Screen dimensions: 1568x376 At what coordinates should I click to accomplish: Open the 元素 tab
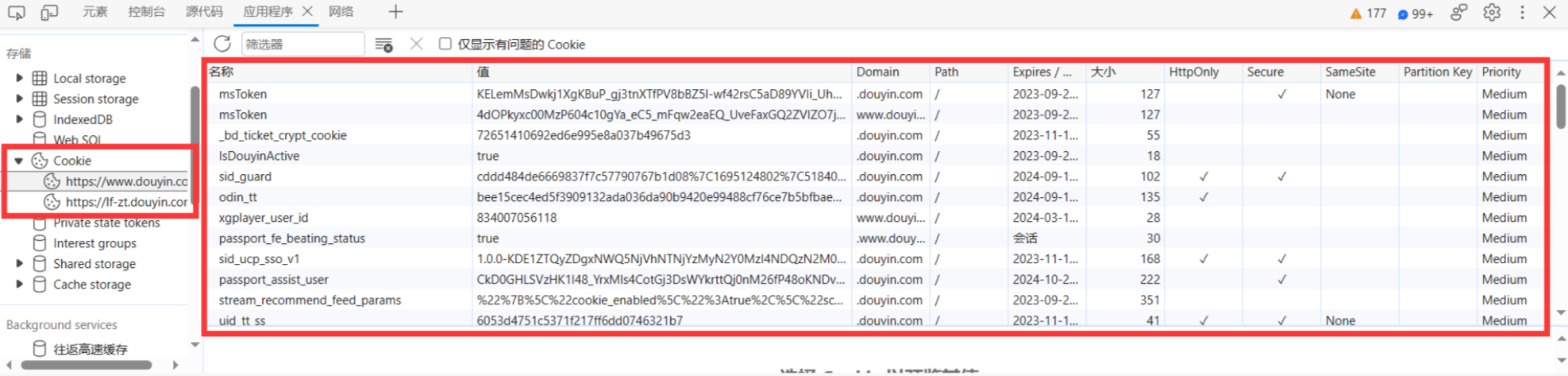pyautogui.click(x=94, y=12)
